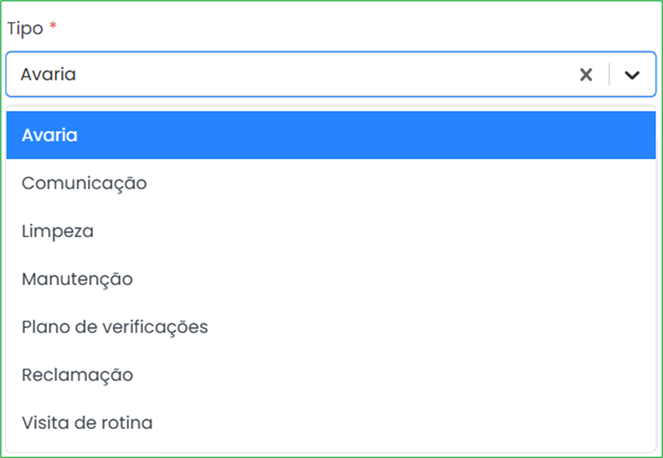
Task: Select the Limpeza option
Action: click(58, 231)
